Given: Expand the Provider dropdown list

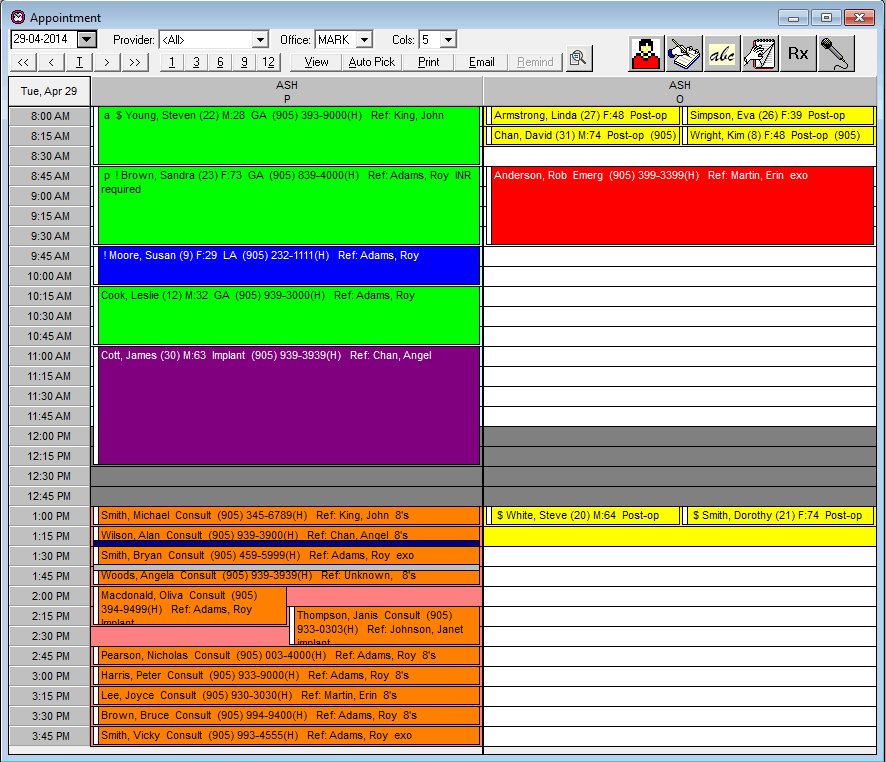Looking at the screenshot, I should click(260, 40).
